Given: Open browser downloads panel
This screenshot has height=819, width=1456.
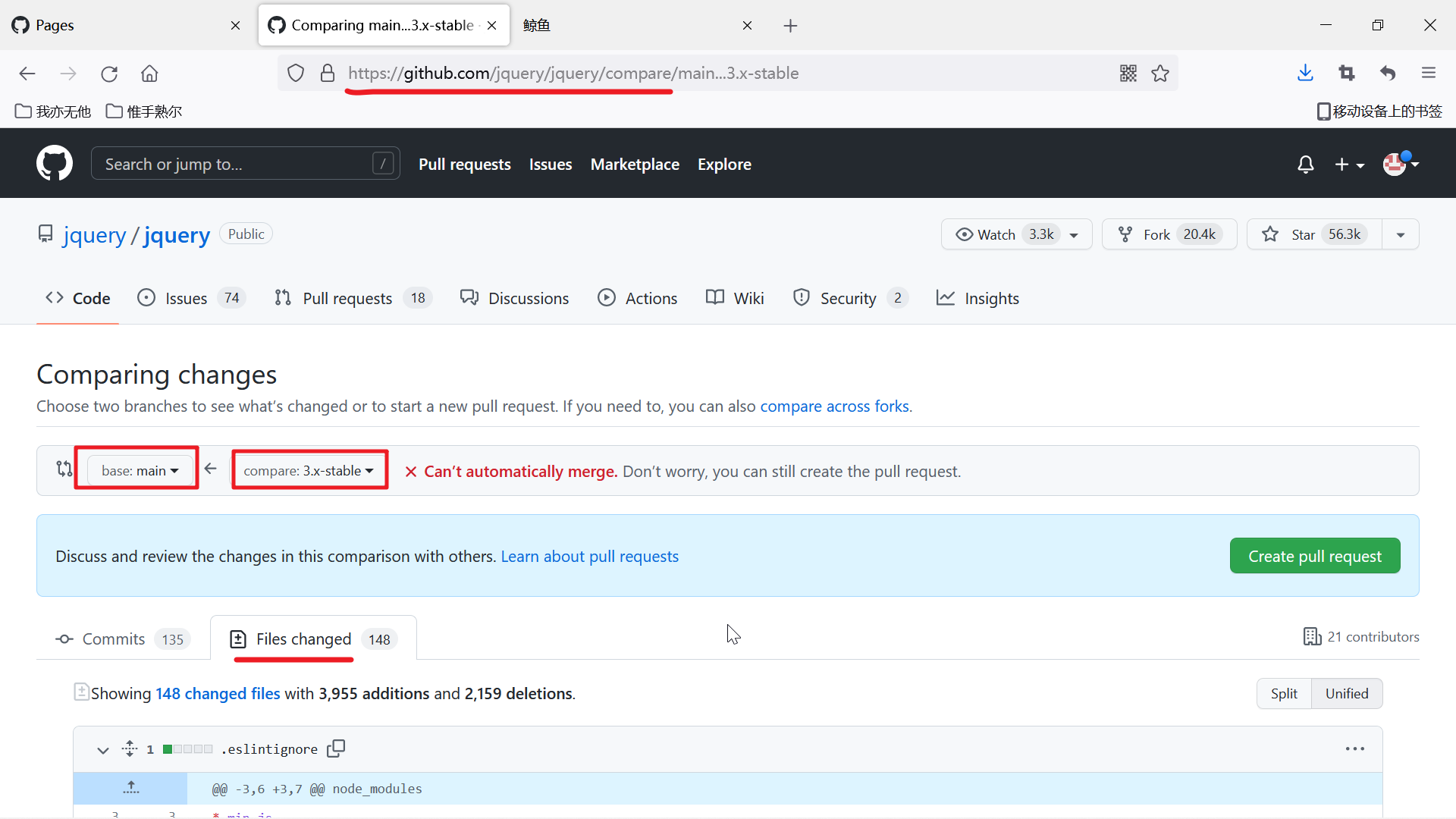Looking at the screenshot, I should (x=1305, y=74).
